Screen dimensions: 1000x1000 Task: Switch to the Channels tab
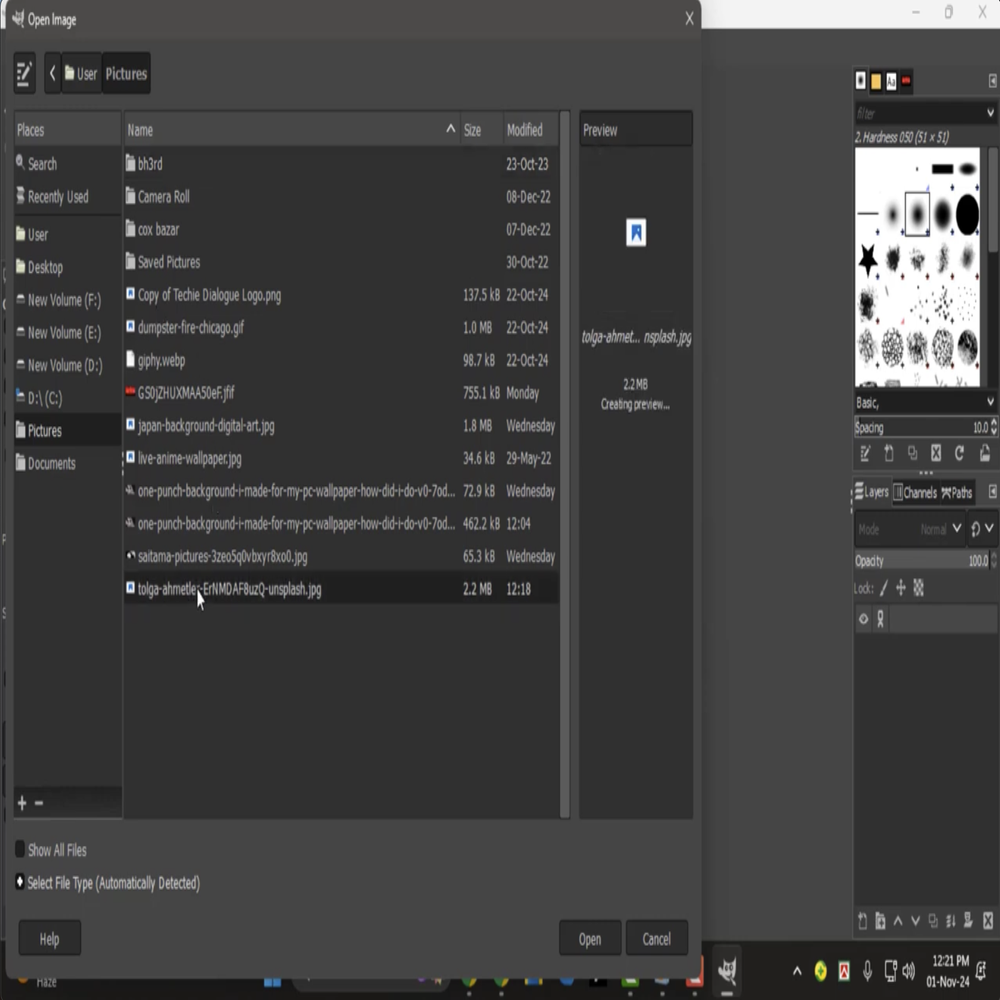[x=914, y=492]
